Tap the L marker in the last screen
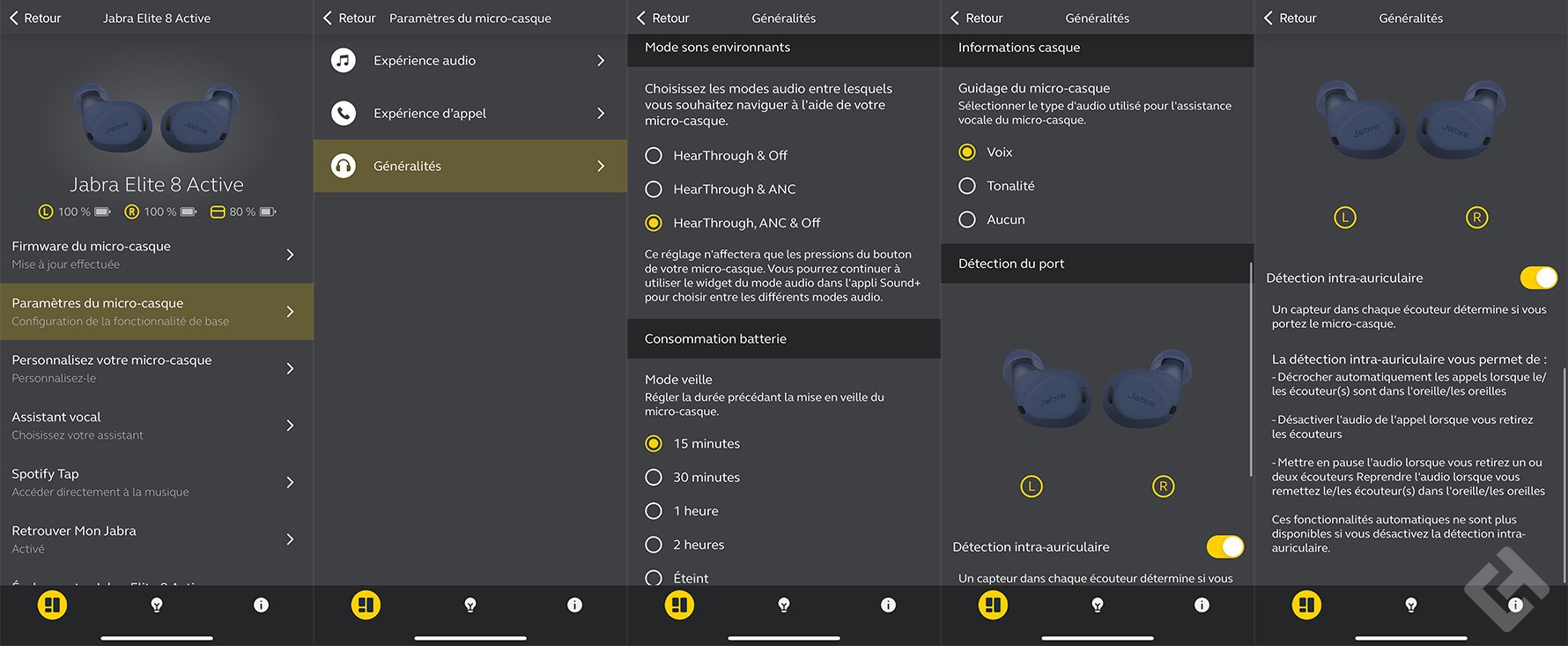 [x=1345, y=218]
